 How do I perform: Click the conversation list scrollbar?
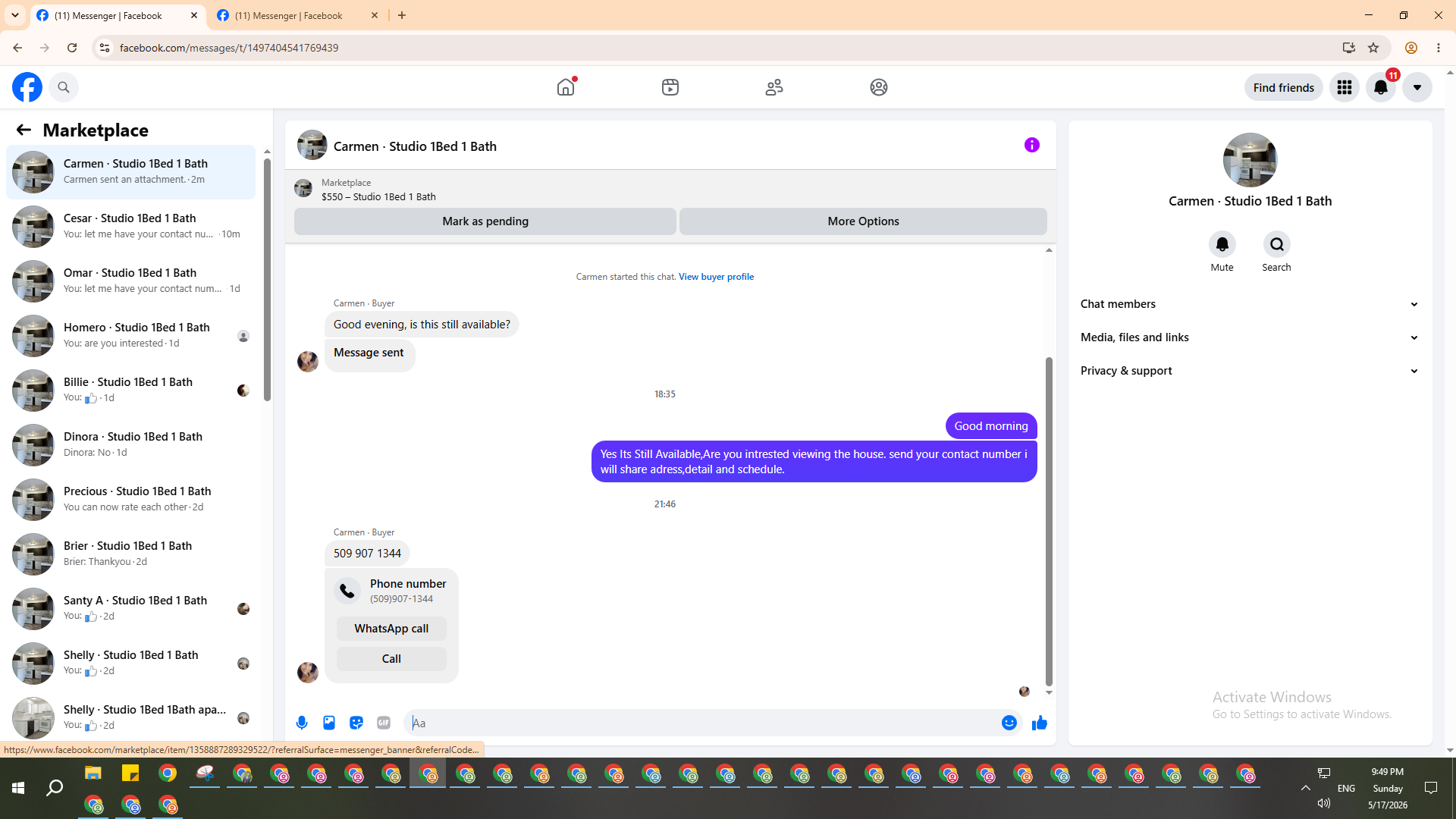tap(267, 281)
